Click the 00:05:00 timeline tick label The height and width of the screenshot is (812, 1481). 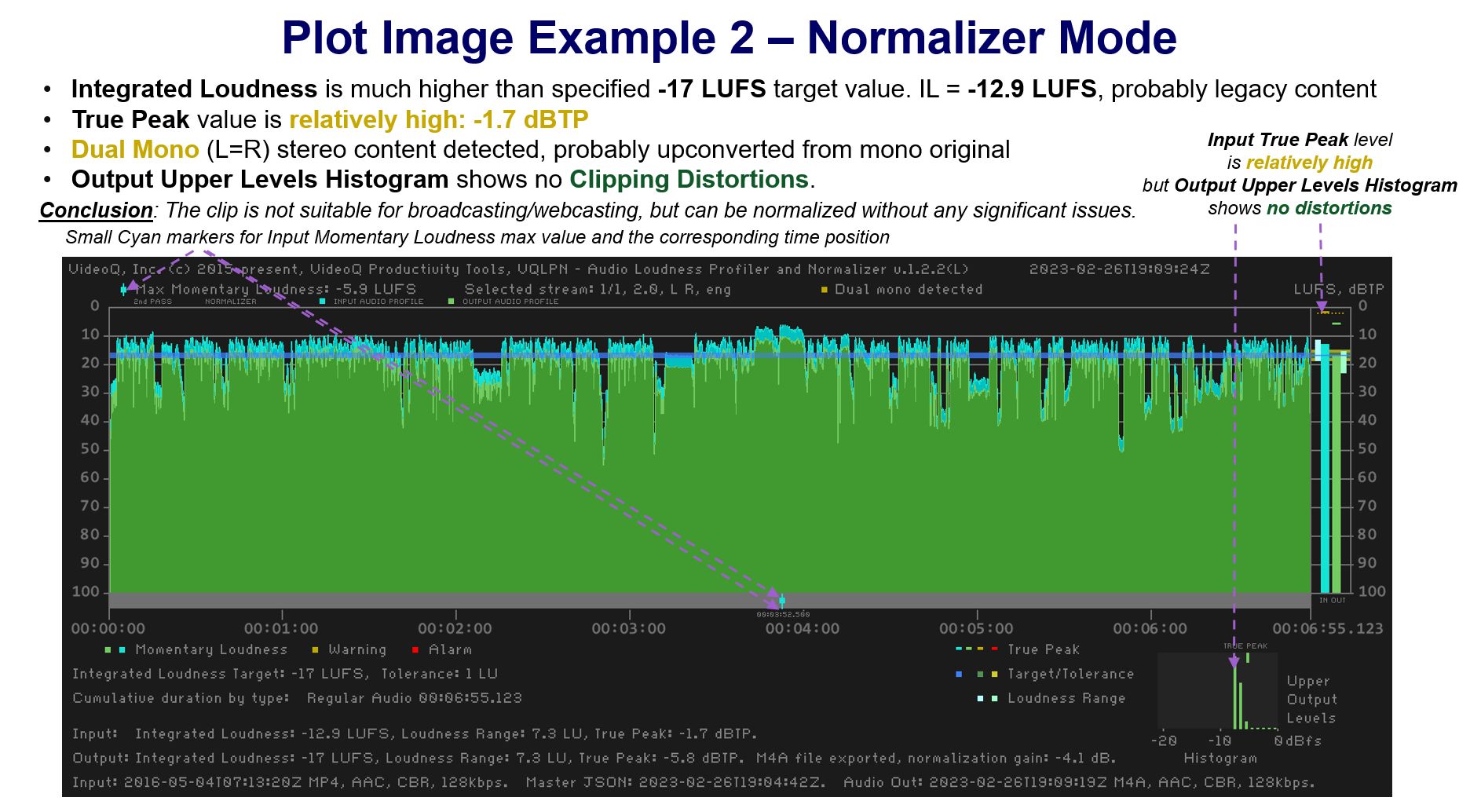coord(976,629)
